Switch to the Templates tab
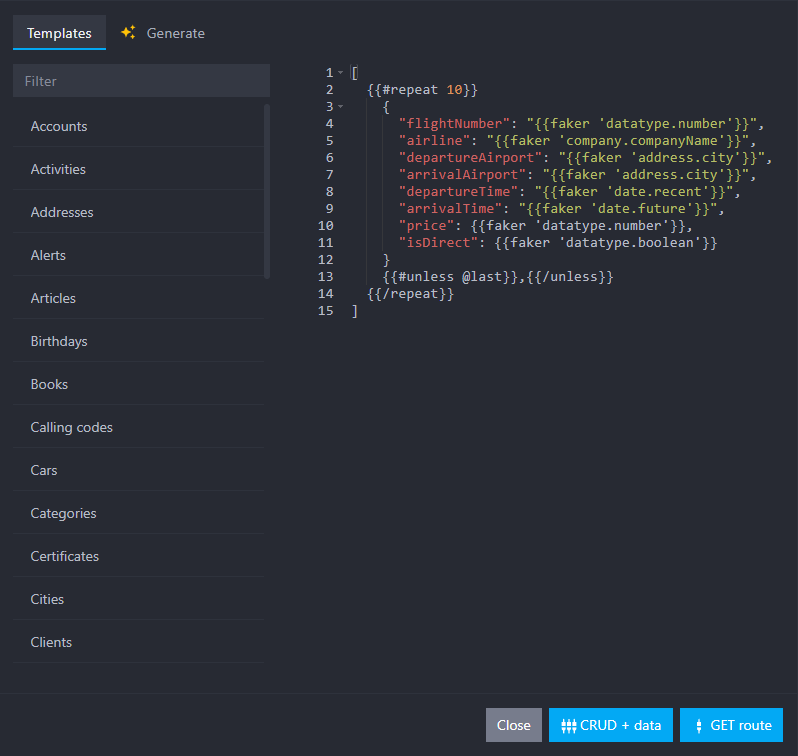Screen dimensions: 798x756 tap(59, 33)
